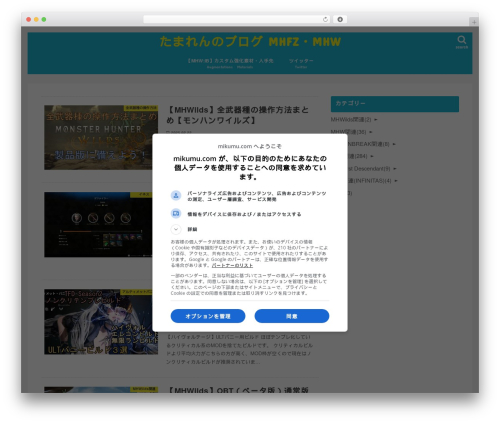Click the オプションを管理 button
Image resolution: width=500 pixels, height=423 pixels.
point(208,316)
